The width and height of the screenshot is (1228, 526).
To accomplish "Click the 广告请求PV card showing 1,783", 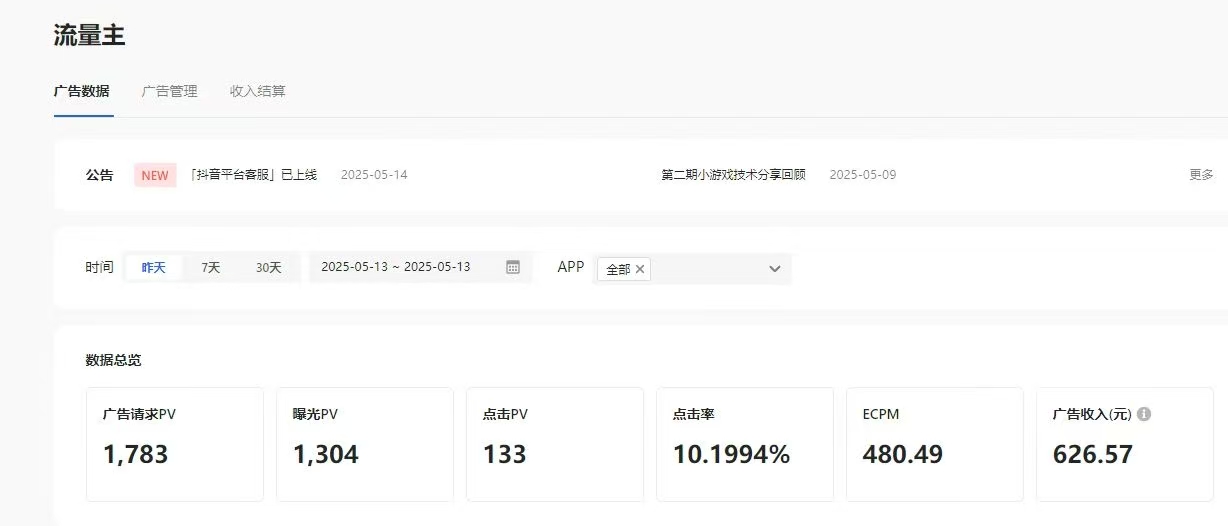I will click(x=175, y=444).
